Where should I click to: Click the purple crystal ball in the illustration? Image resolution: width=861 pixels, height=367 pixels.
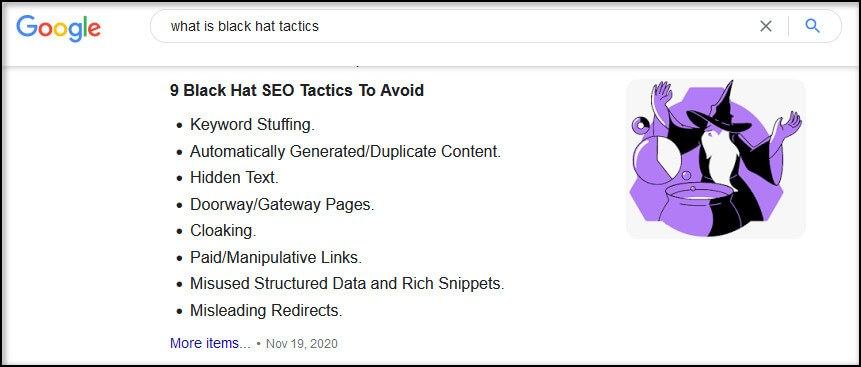tap(656, 162)
